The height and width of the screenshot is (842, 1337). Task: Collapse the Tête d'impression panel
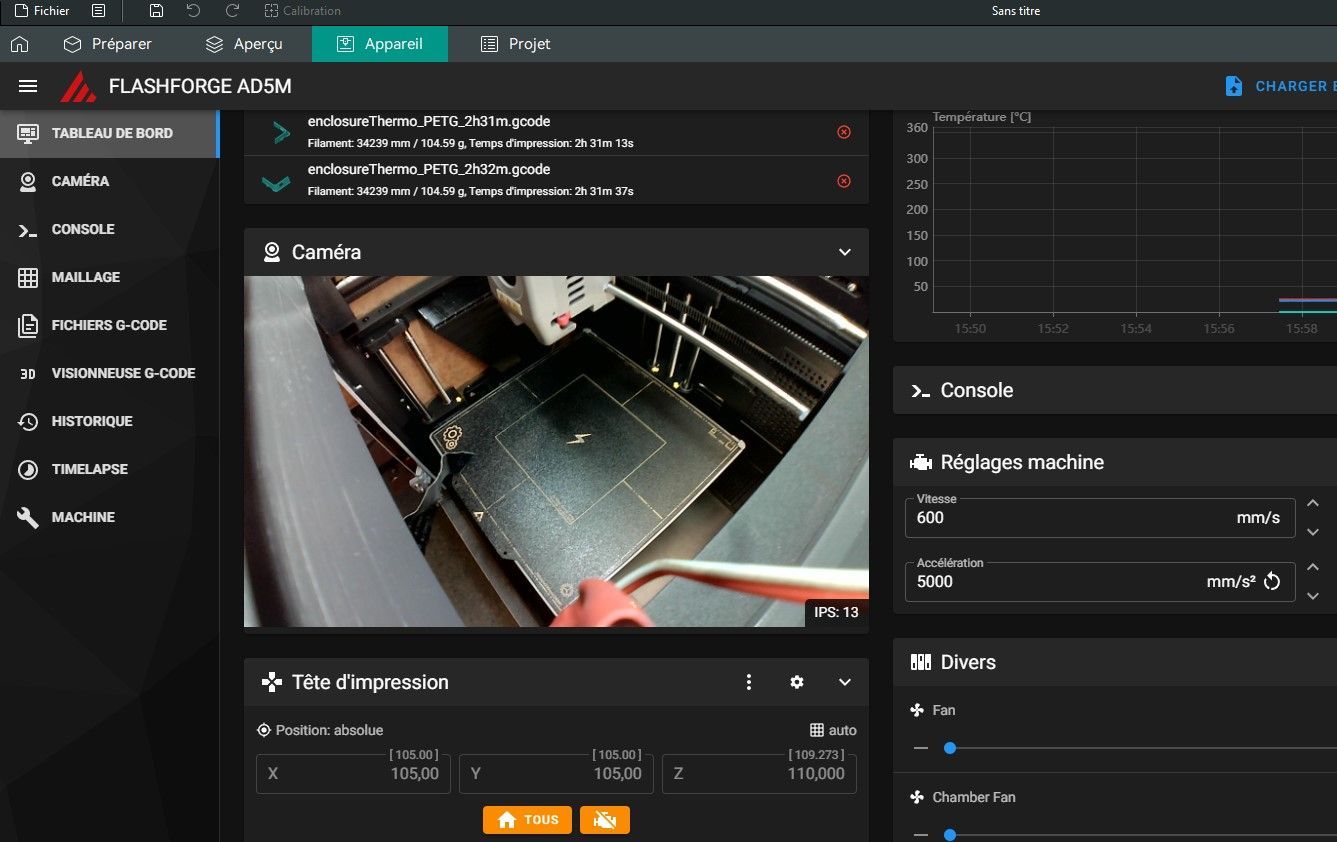pyautogui.click(x=844, y=682)
